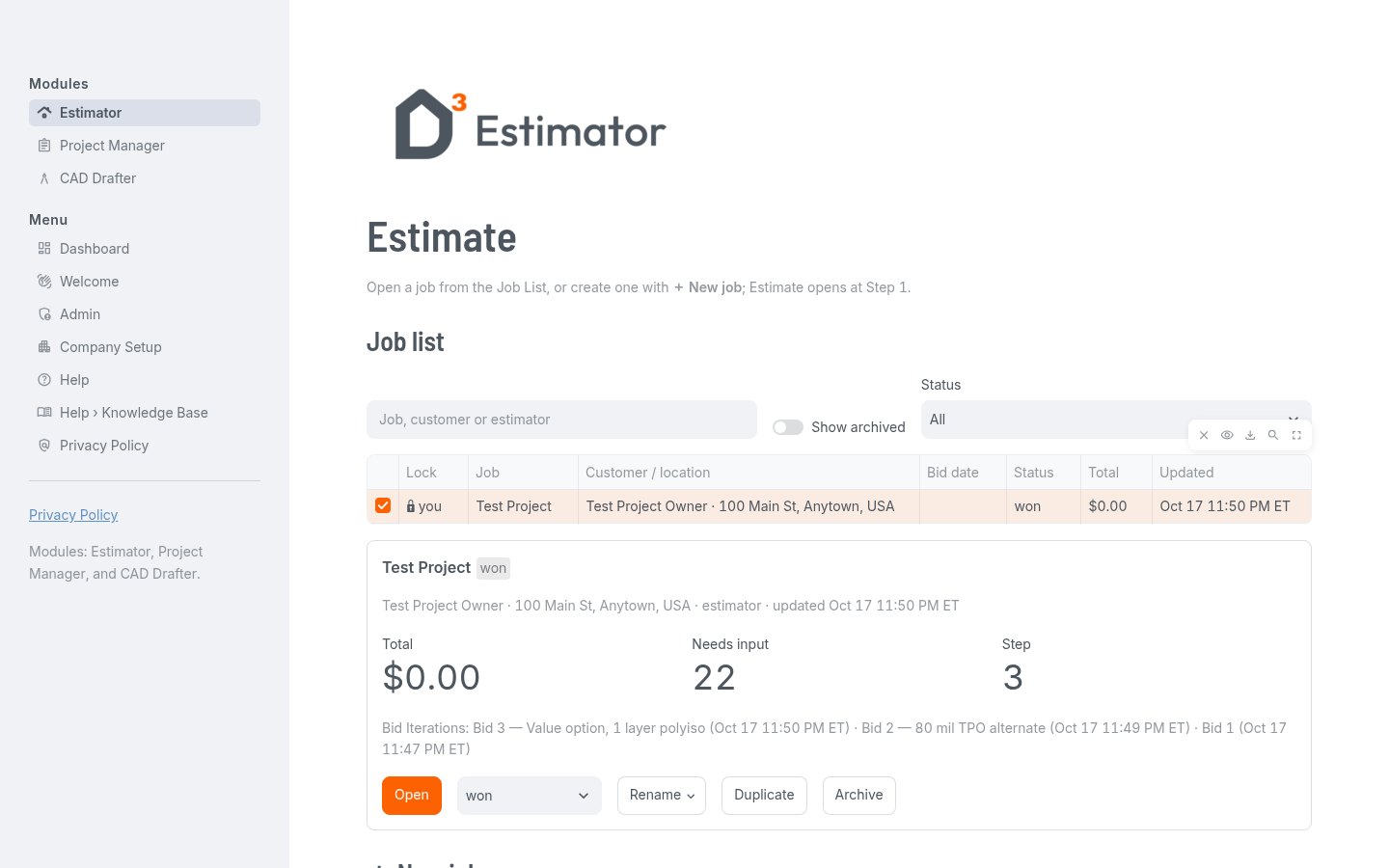
Task: Open the Estimator module icon in sidebar
Action: pos(44,113)
